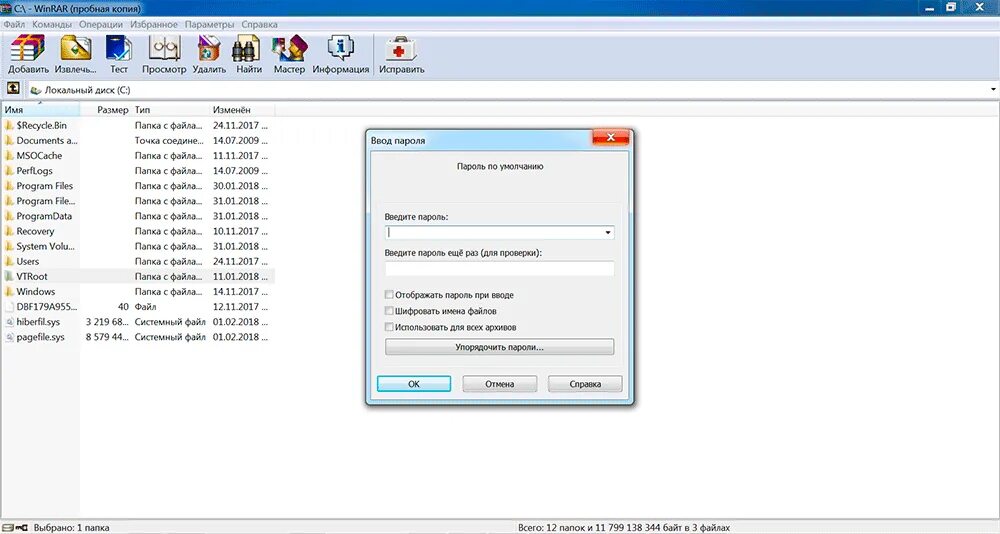Select the $Recycle.Bin folder icon
The image size is (1000, 534).
pos(9,125)
